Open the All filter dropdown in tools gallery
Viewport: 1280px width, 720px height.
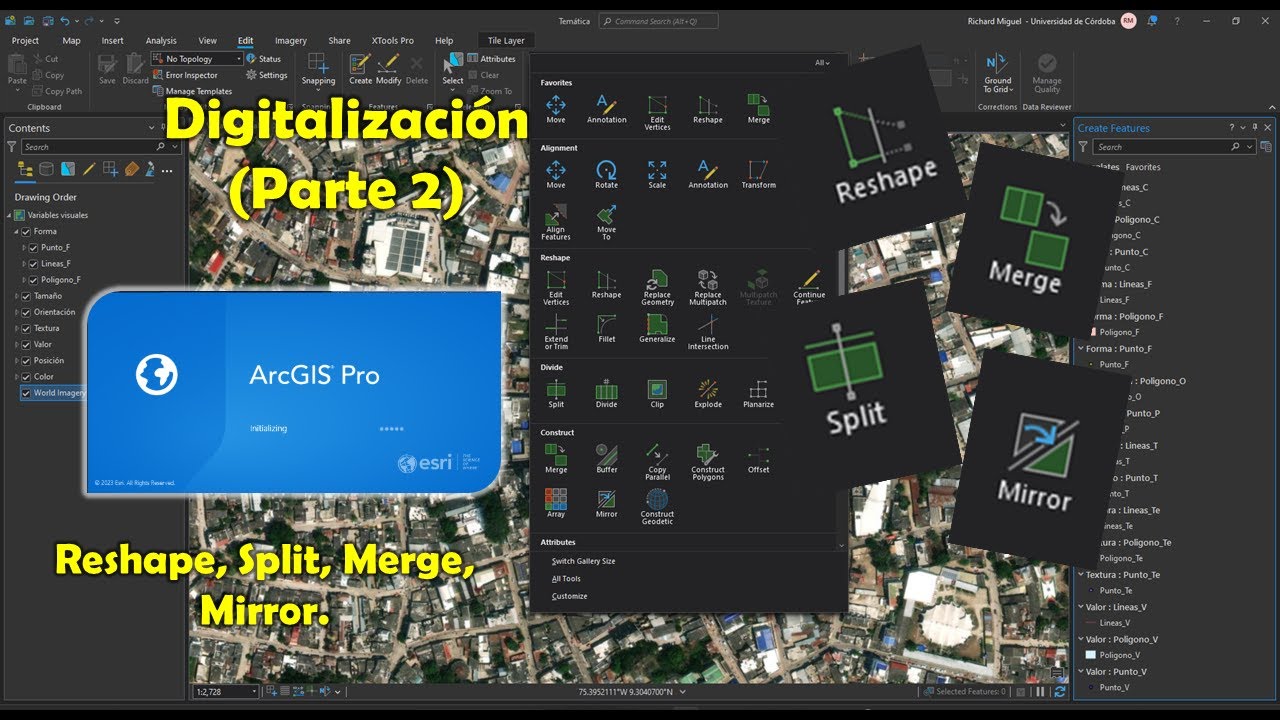pyautogui.click(x=822, y=62)
